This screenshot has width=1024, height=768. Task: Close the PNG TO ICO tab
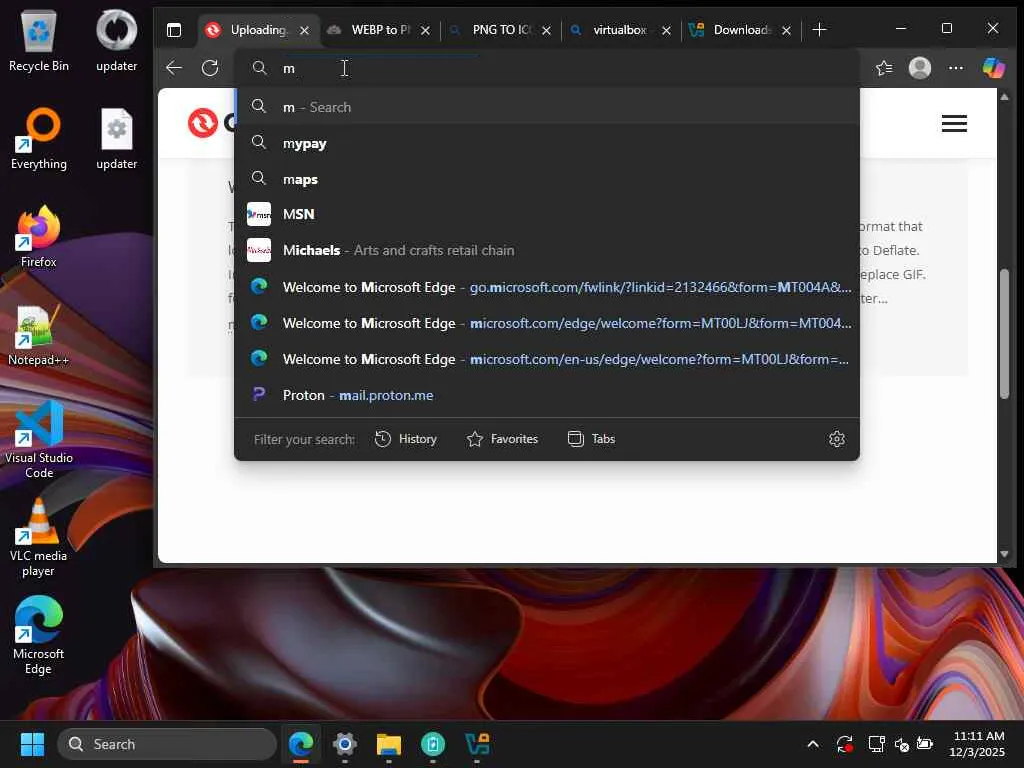546,30
